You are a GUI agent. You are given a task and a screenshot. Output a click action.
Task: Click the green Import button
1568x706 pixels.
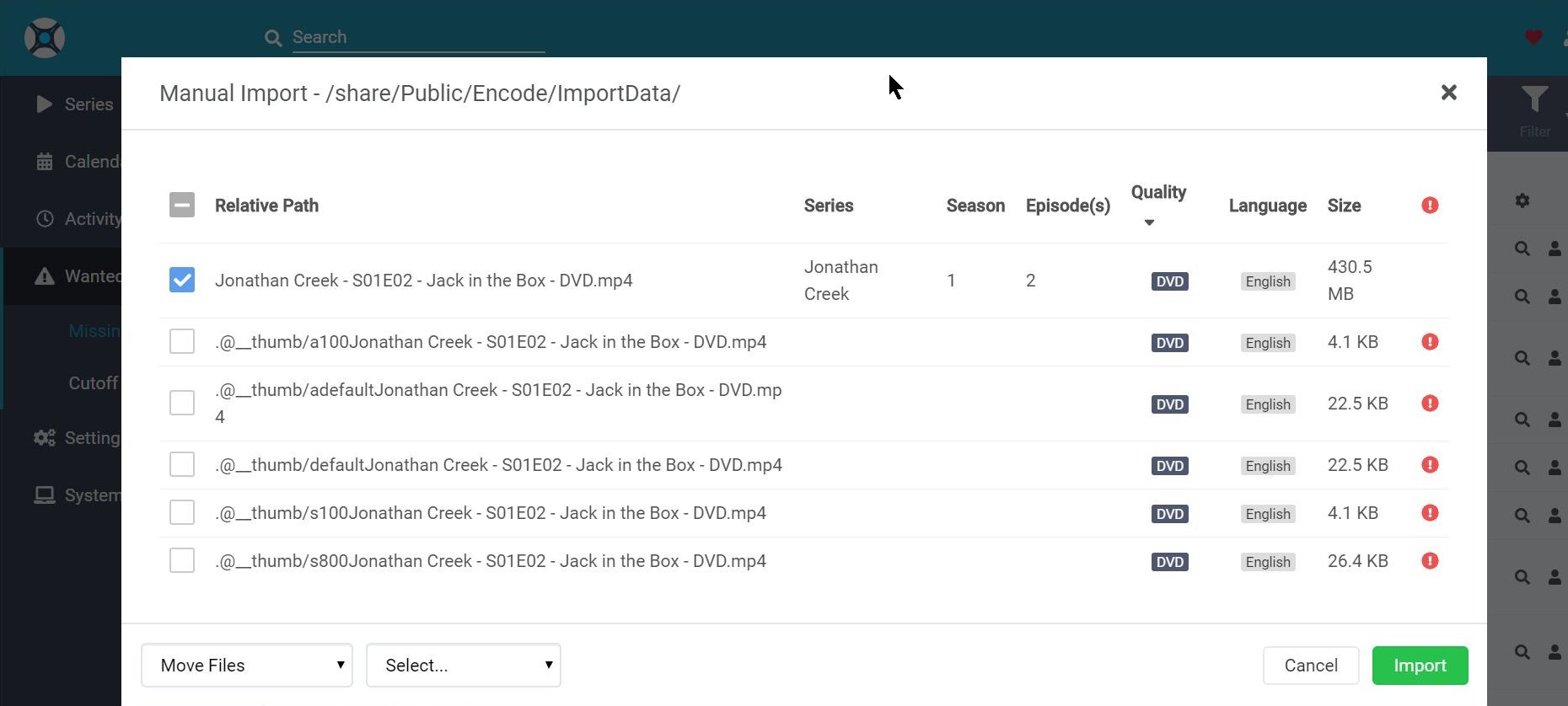pos(1420,666)
